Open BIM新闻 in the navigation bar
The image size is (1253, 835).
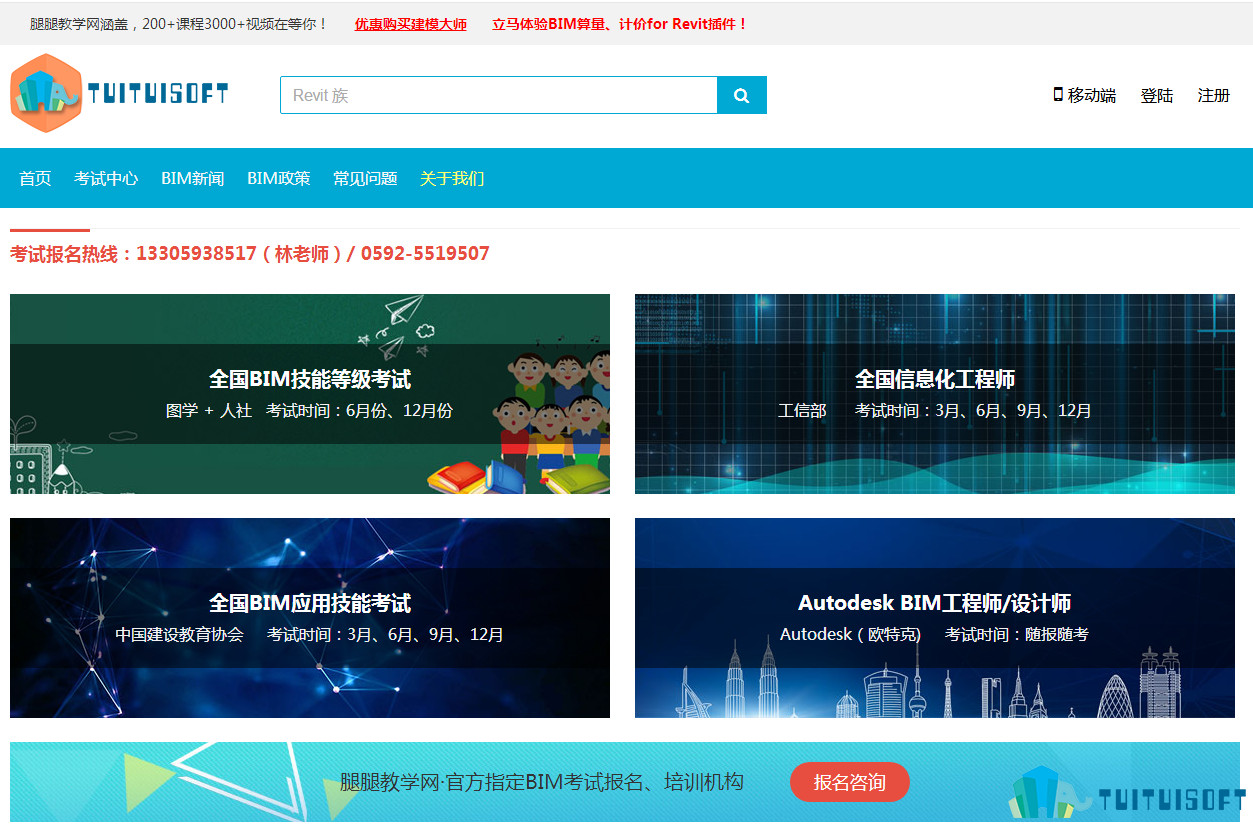click(192, 178)
